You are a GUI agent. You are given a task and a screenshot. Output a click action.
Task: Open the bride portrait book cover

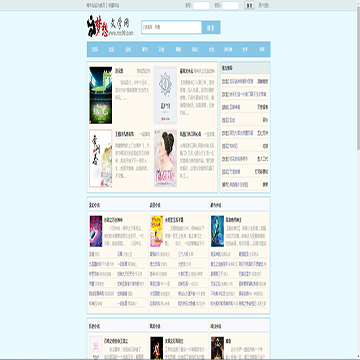165,158
